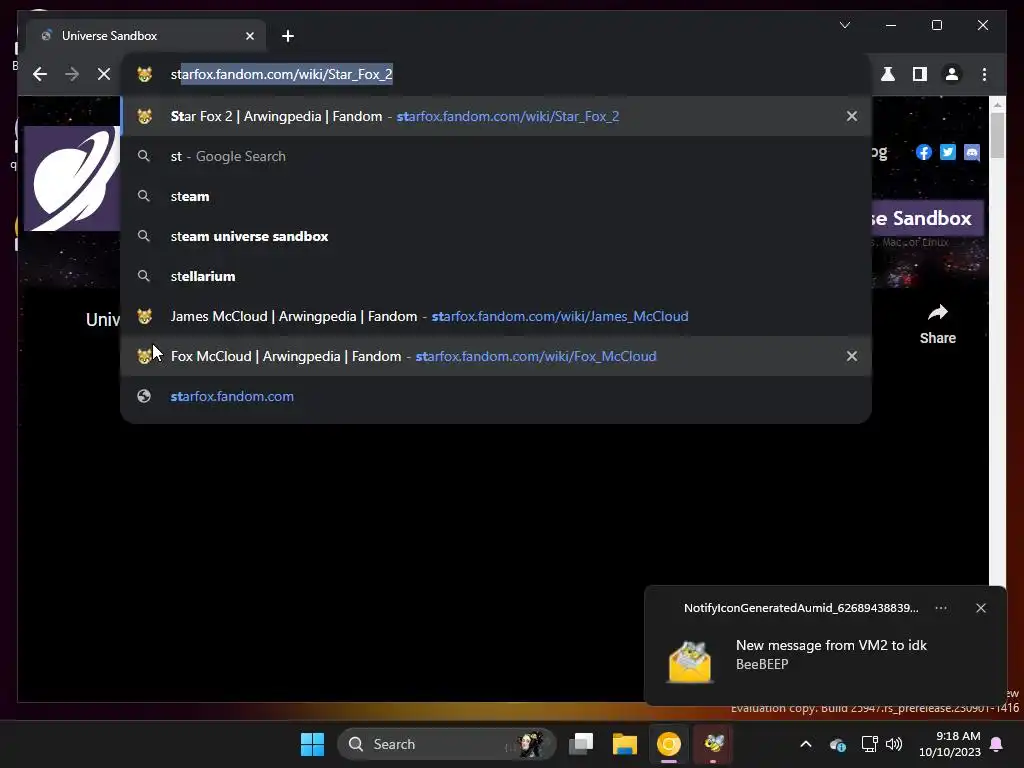Click the Universe Sandbox planet logo
This screenshot has width=1024, height=768.
click(72, 178)
